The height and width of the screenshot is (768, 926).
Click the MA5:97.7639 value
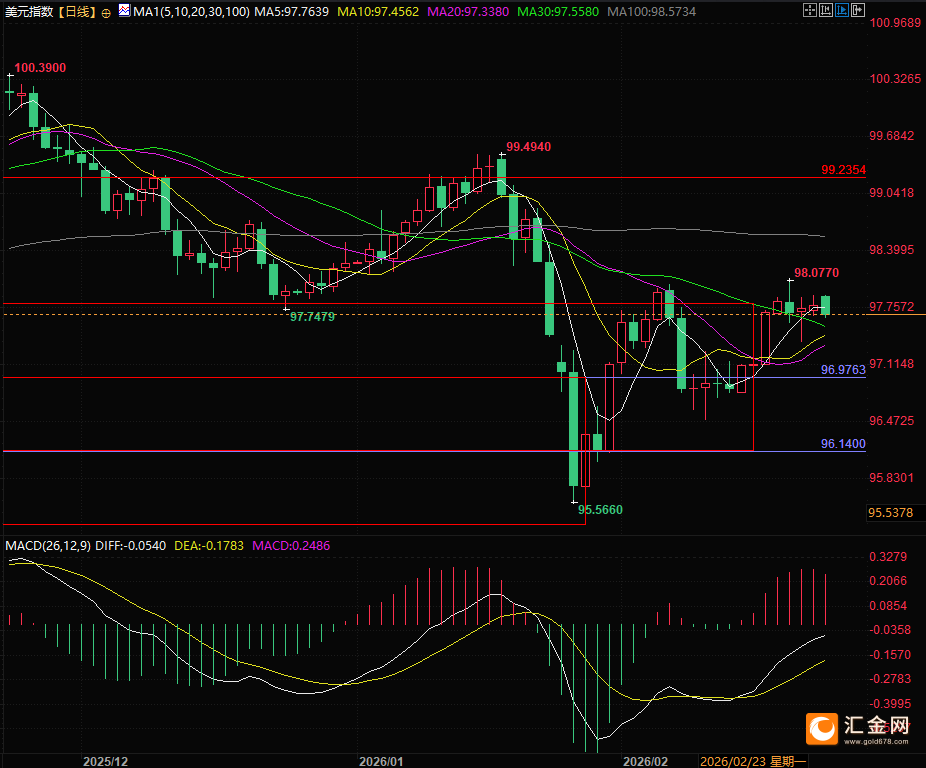tap(292, 12)
